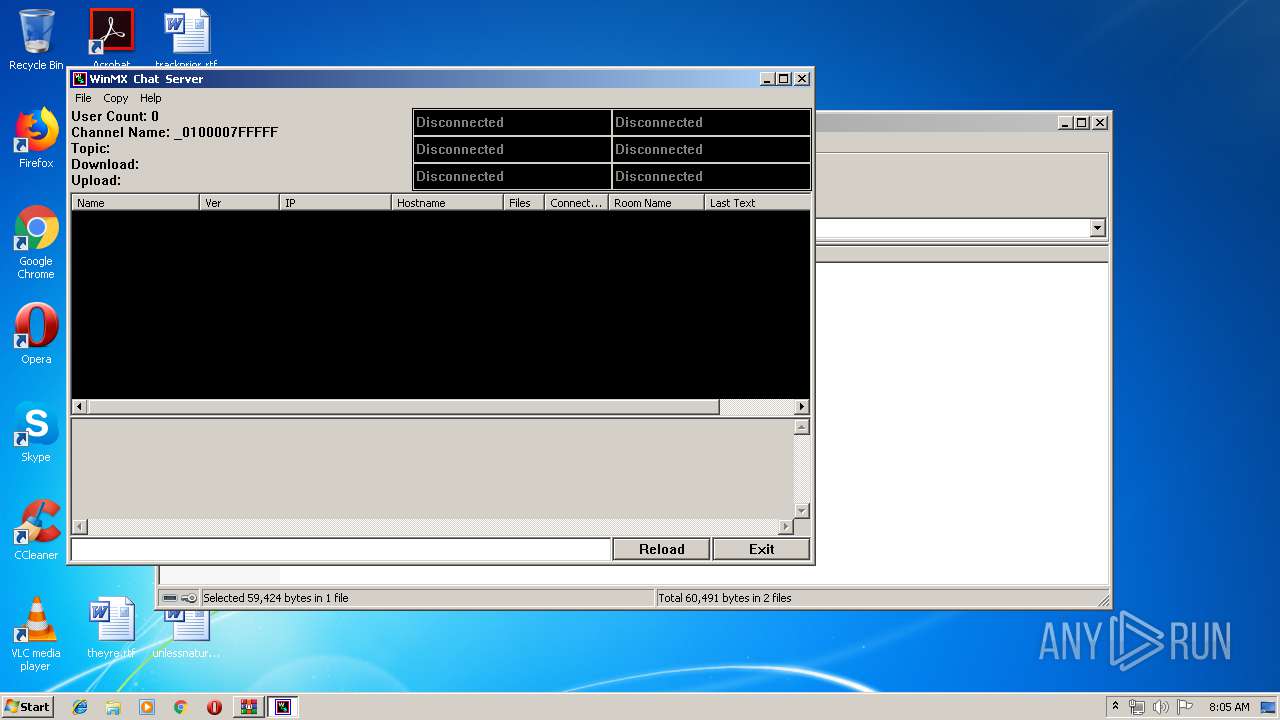The image size is (1280, 720).
Task: Launch Internet Explorer from the taskbar
Action: tap(80, 707)
